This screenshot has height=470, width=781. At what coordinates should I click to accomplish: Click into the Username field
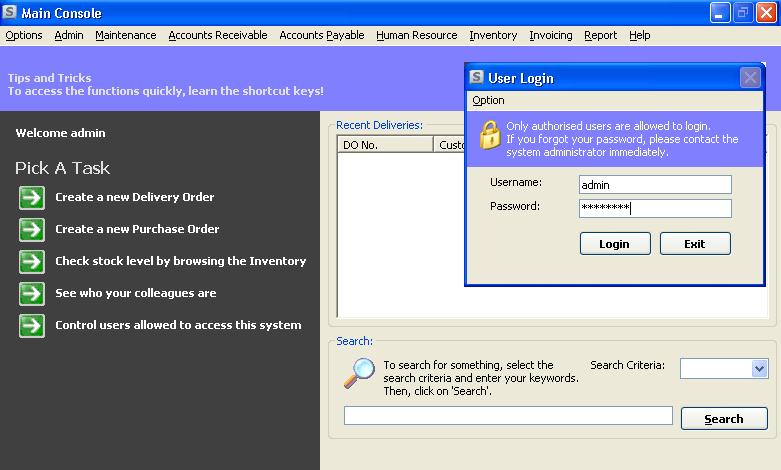[x=655, y=185]
